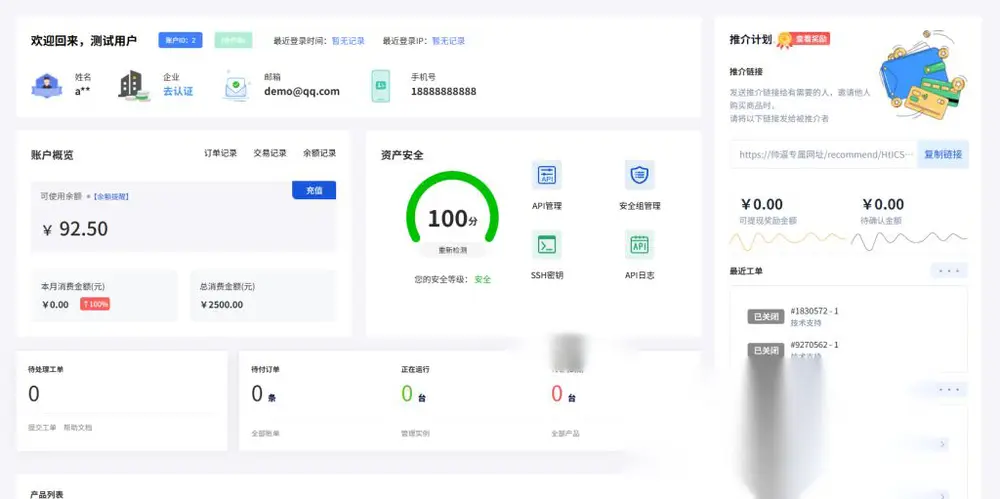Click the 查看奖励 badge

pyautogui.click(x=811, y=39)
